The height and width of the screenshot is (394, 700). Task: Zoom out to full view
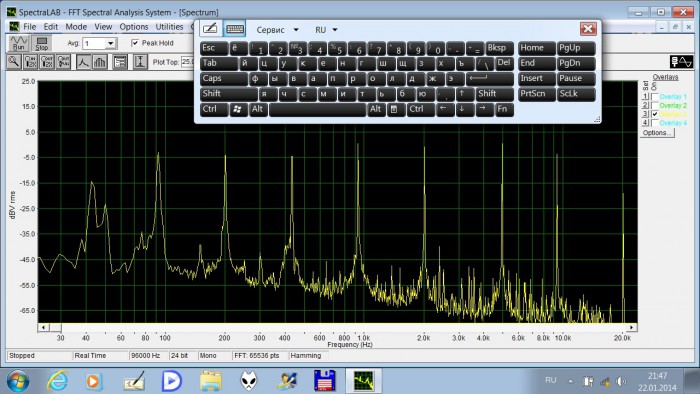point(63,62)
